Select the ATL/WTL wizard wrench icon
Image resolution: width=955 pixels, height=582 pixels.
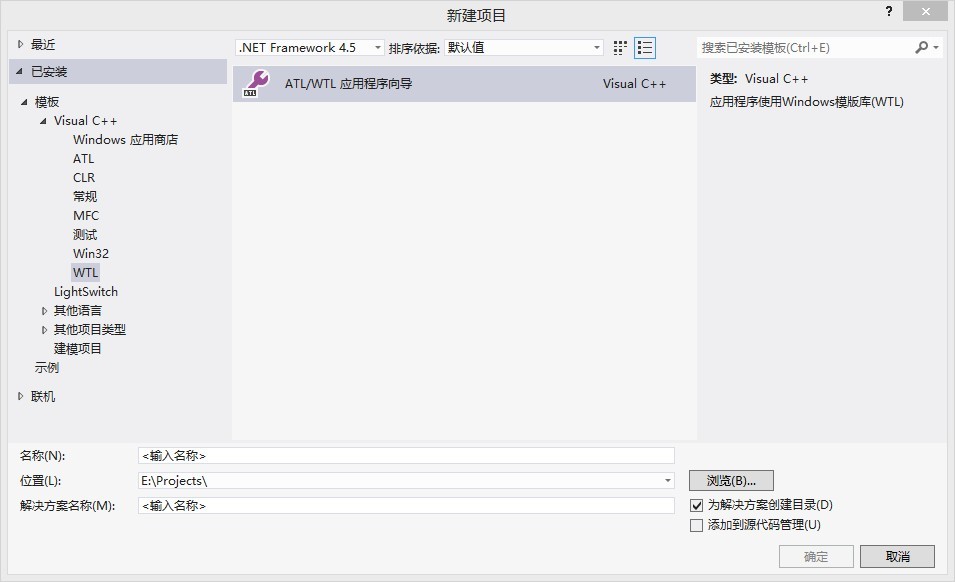(x=256, y=83)
